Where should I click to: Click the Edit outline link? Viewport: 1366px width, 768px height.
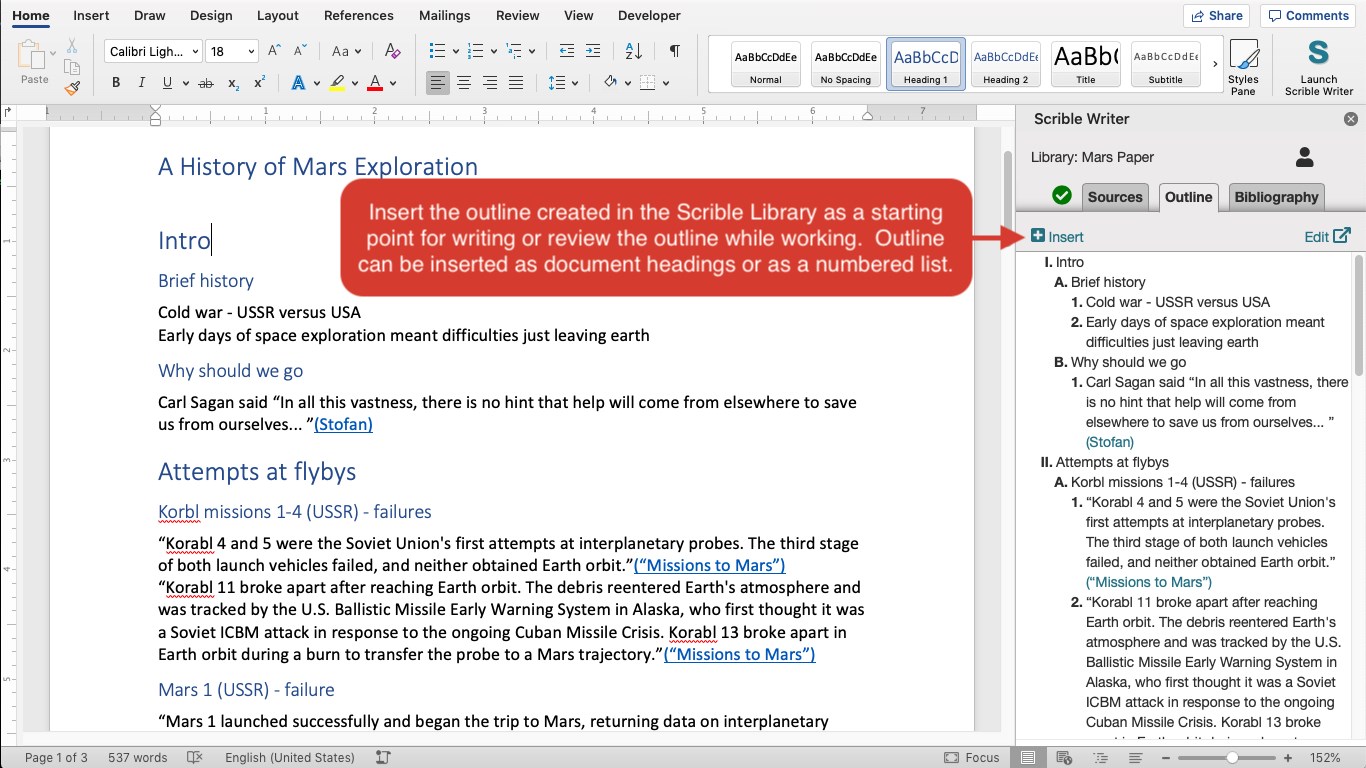coord(1327,237)
